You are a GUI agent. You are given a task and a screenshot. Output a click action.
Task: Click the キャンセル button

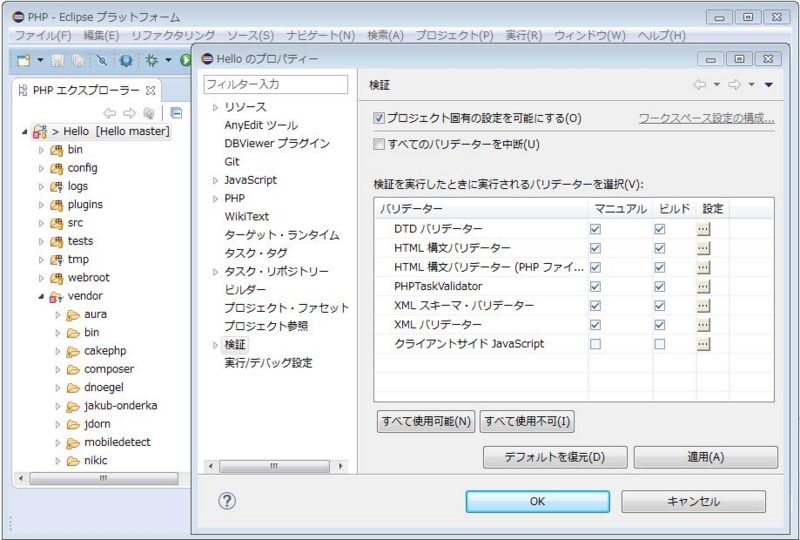tap(693, 502)
